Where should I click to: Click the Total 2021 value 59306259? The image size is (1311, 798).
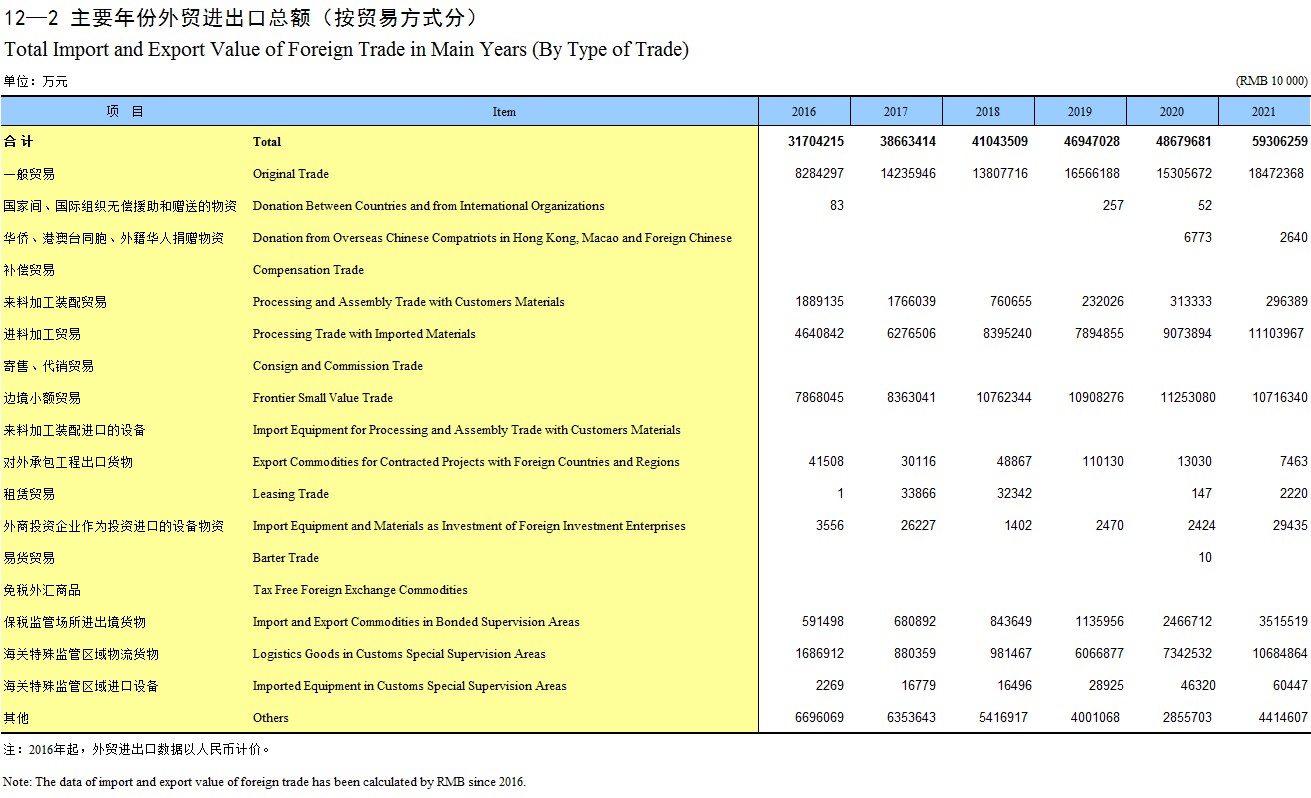point(1279,142)
